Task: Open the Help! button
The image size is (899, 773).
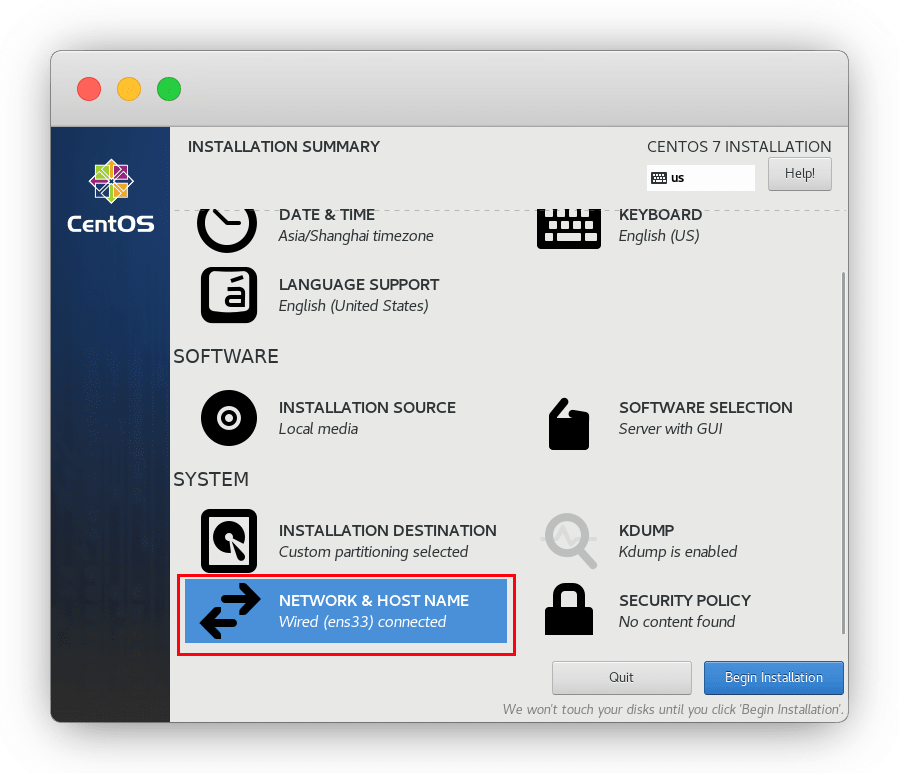Action: click(799, 174)
